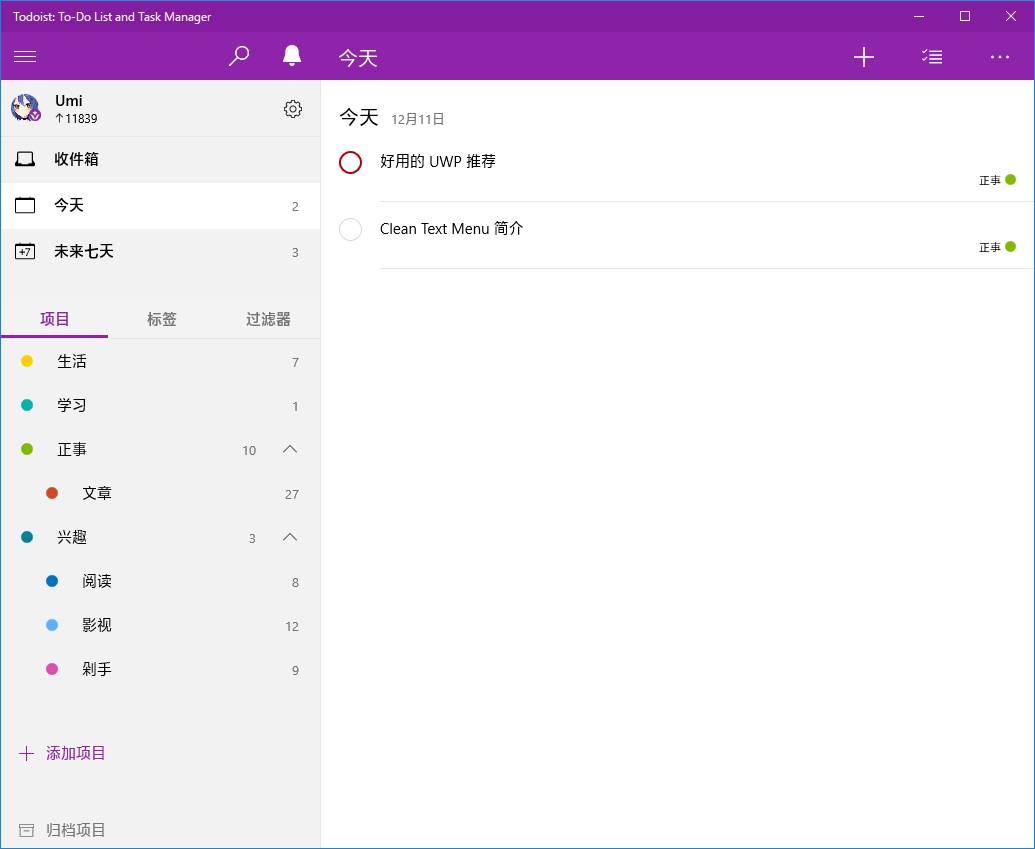Open the checklist multi-select icon
Viewport: 1035px width, 849px height.
pos(932,57)
